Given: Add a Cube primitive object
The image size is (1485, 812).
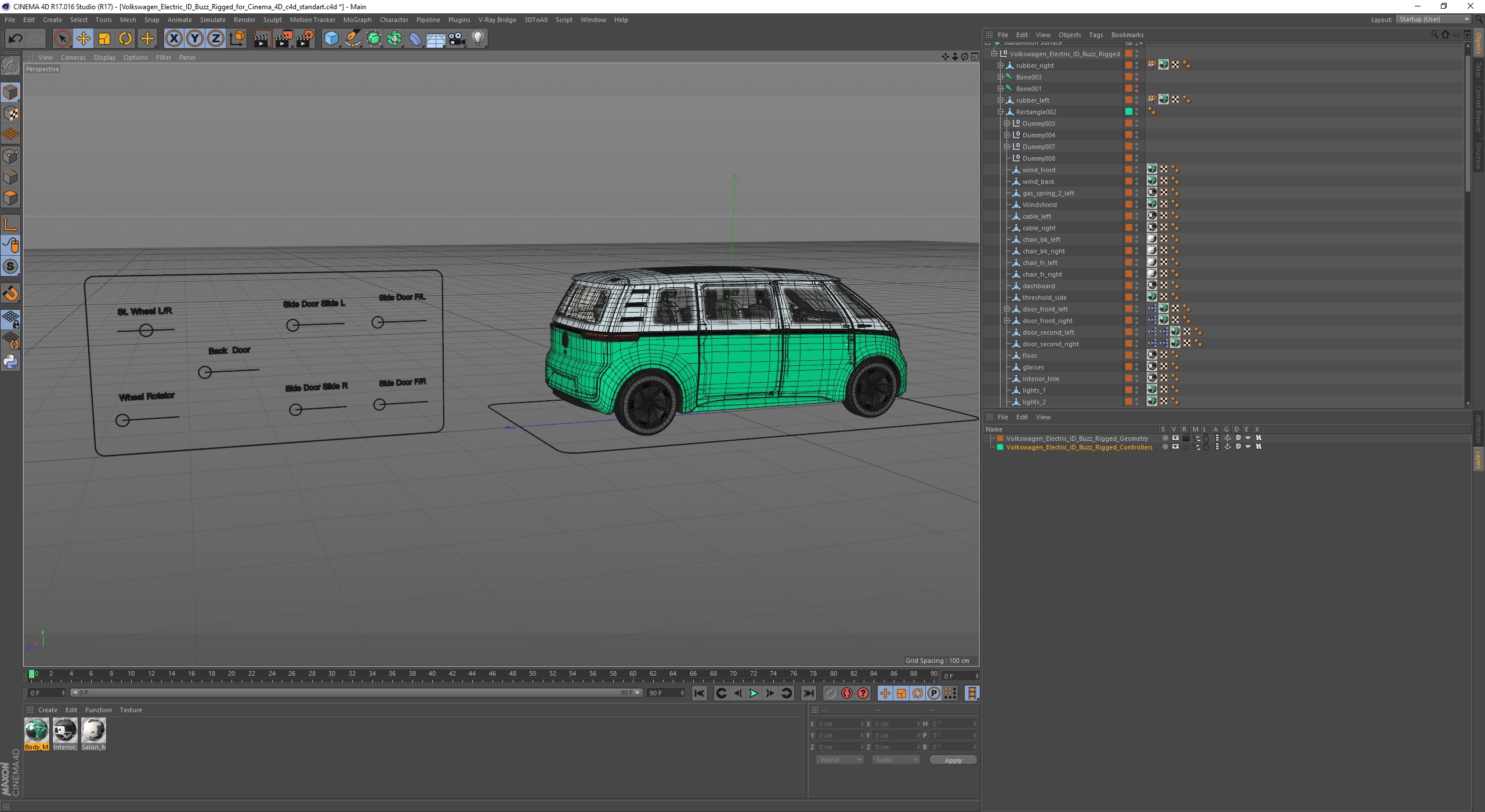Looking at the screenshot, I should coord(331,38).
